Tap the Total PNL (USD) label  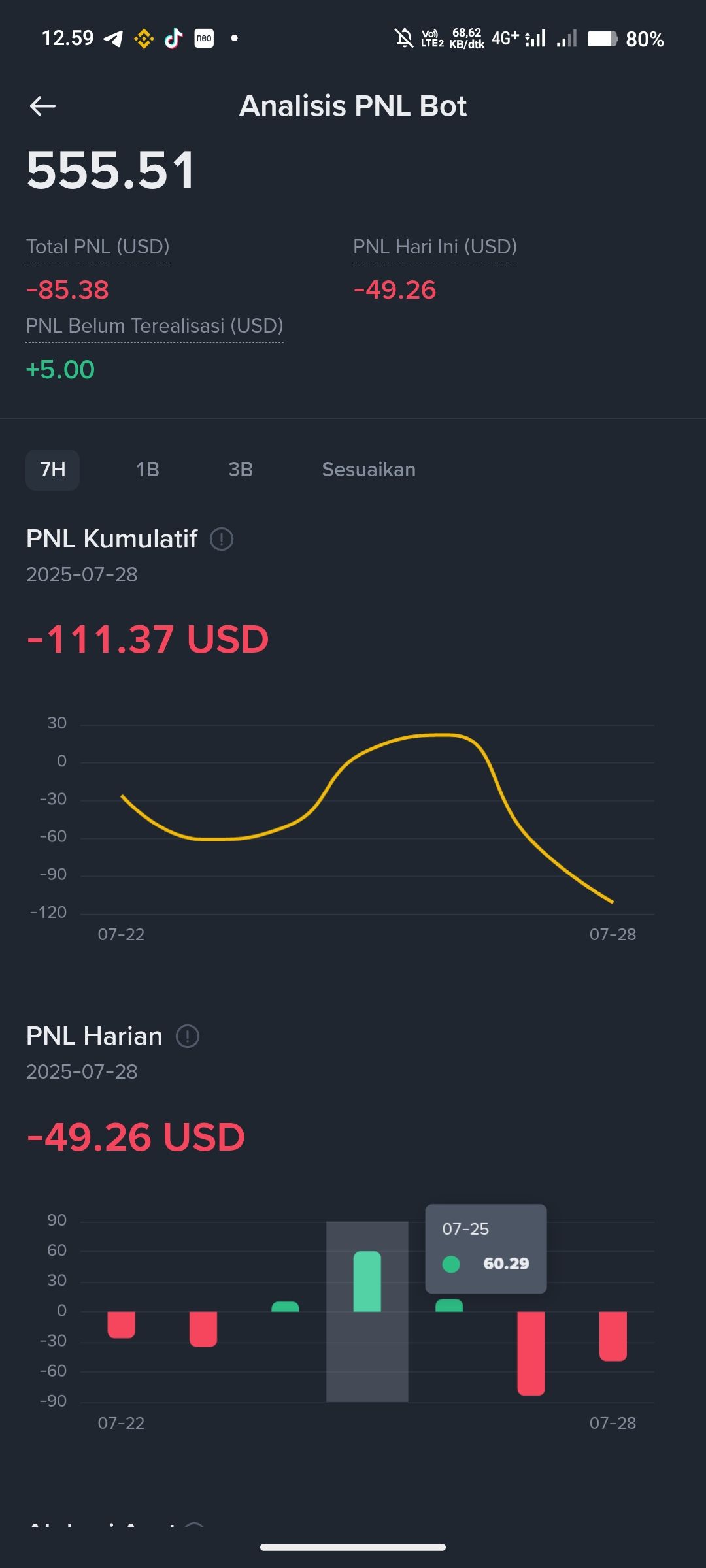point(98,247)
